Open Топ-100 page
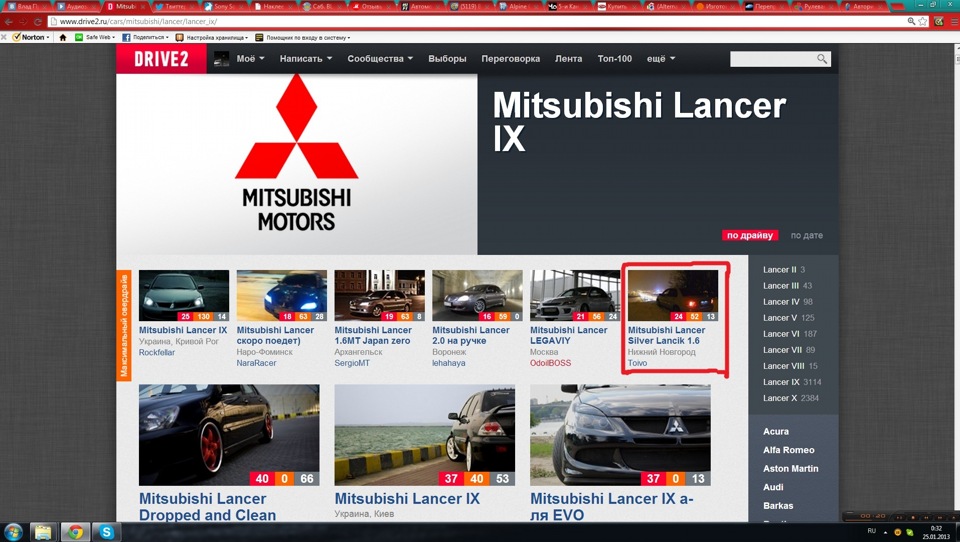This screenshot has width=960, height=542. click(615, 59)
